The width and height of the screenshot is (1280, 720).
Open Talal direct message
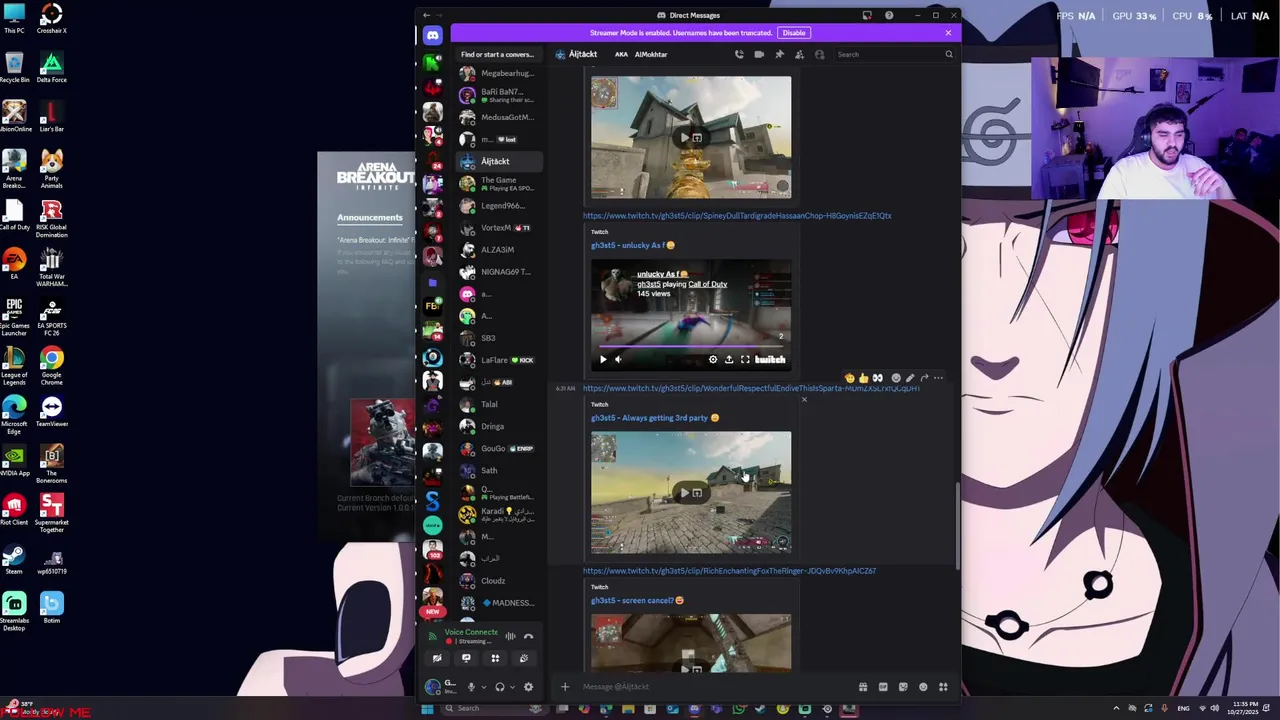(499, 404)
